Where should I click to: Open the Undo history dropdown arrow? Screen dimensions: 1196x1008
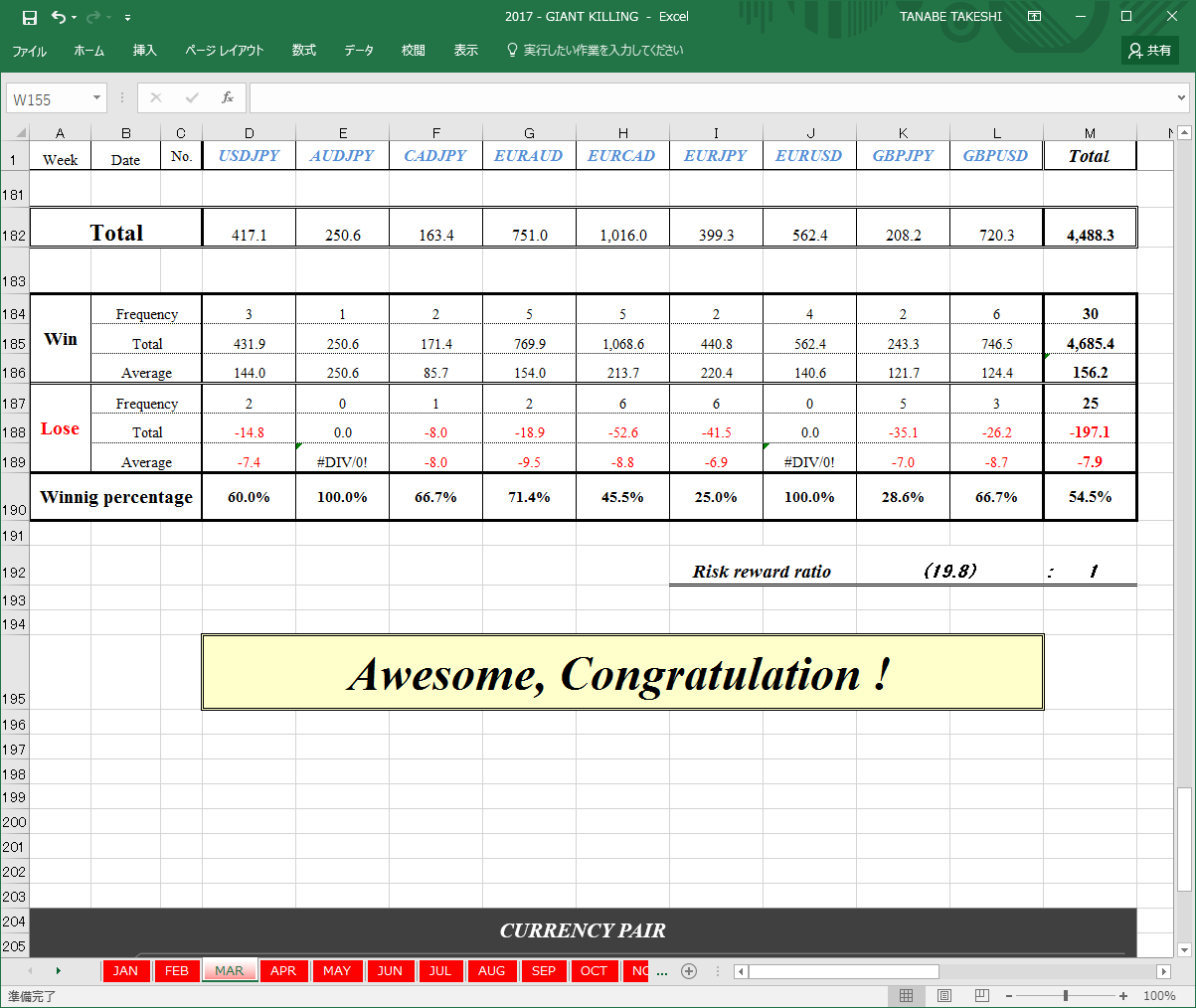74,18
